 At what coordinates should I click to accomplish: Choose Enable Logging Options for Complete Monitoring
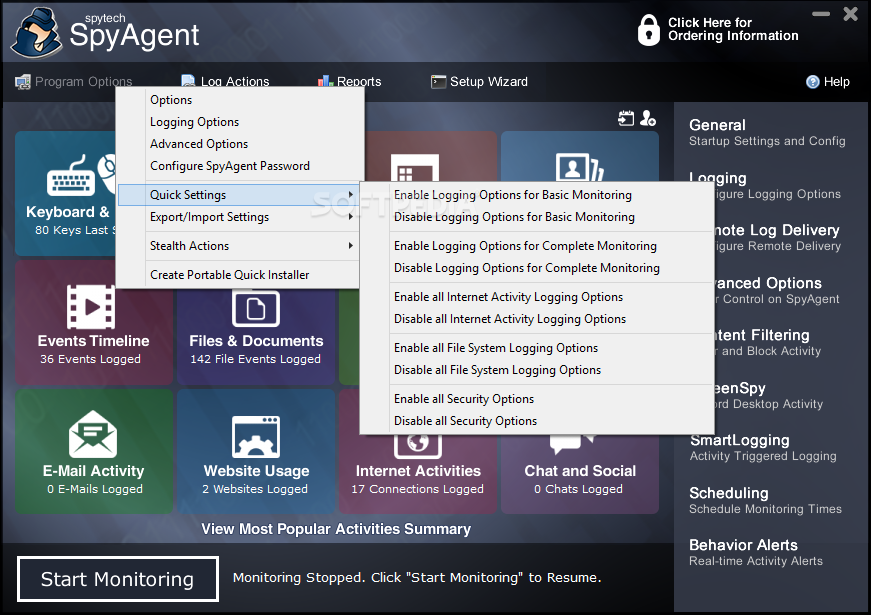click(537, 246)
